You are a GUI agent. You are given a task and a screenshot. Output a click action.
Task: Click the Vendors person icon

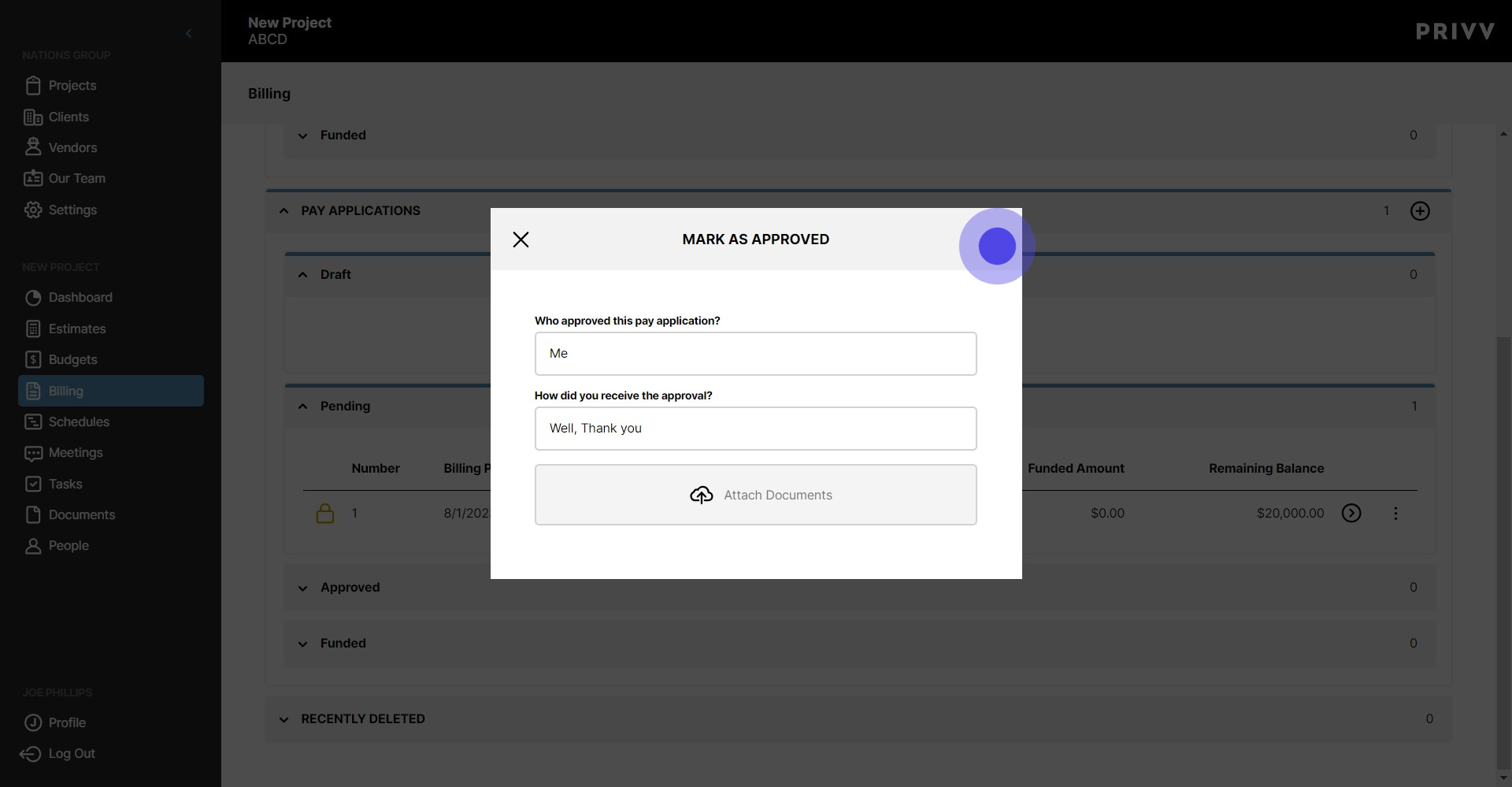33,147
